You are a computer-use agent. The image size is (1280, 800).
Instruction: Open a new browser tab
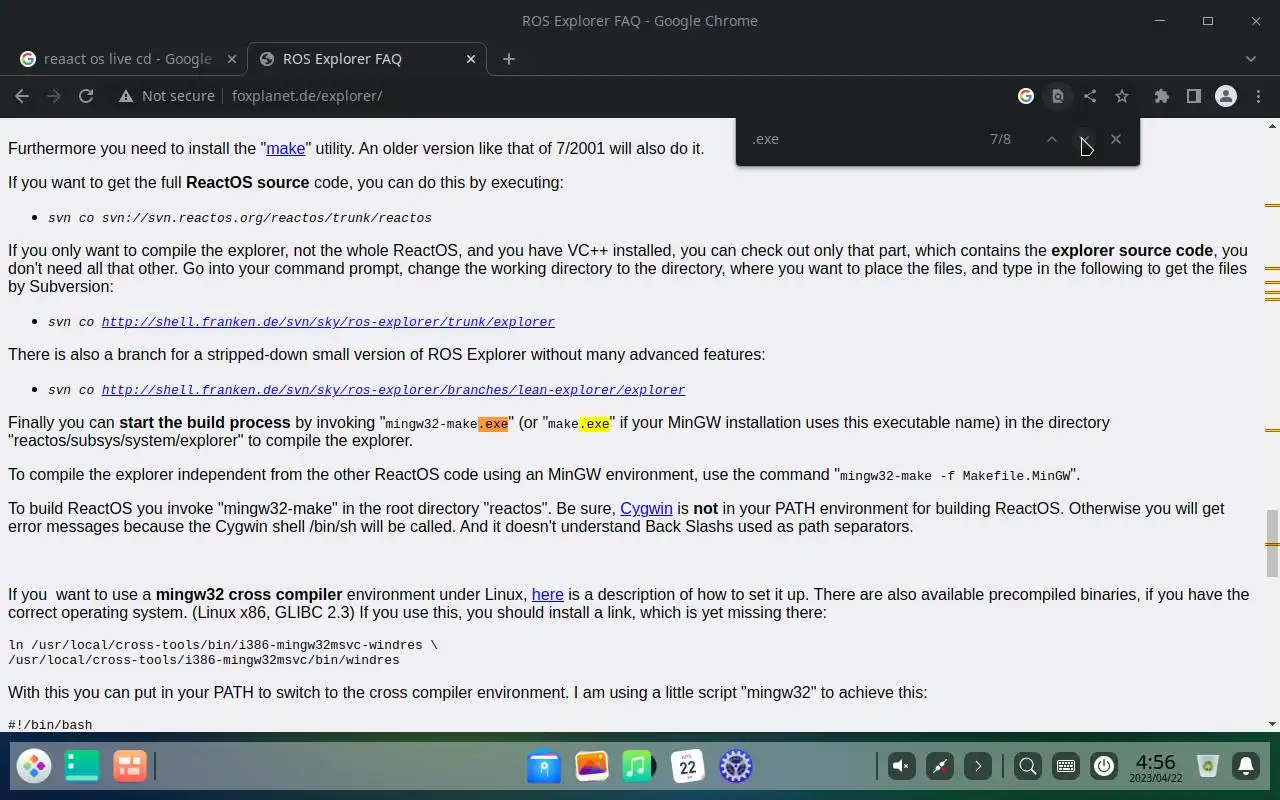click(x=508, y=59)
